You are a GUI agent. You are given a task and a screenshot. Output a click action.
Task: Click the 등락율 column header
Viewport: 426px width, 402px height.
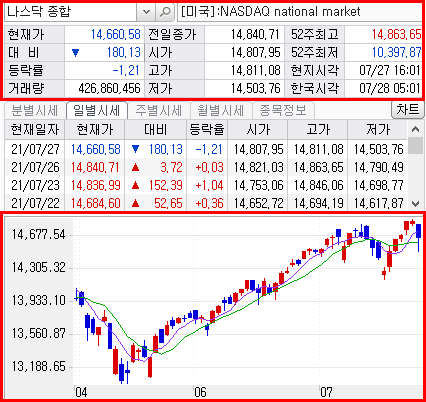(x=207, y=129)
